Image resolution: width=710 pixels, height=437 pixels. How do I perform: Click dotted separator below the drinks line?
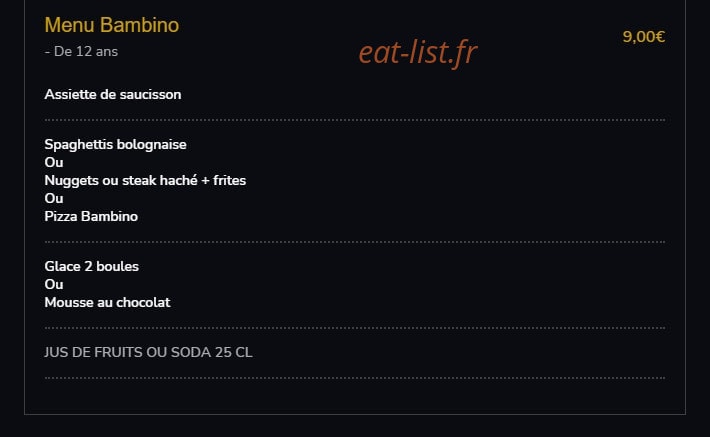355,378
